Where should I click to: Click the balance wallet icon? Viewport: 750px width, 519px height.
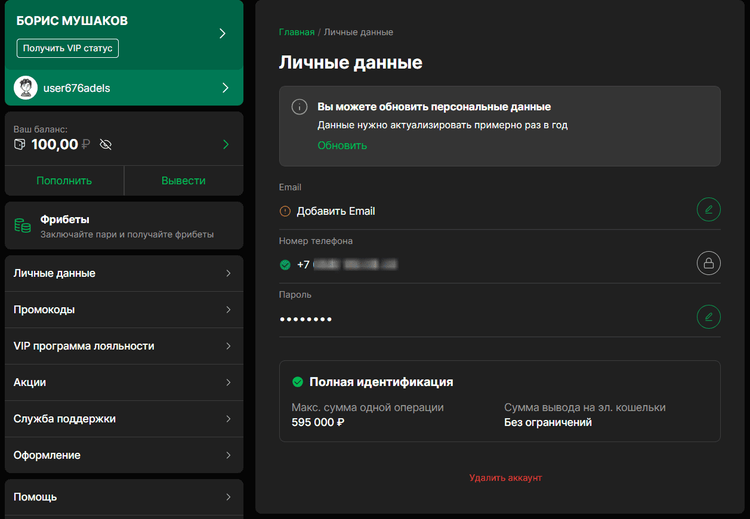point(20,144)
